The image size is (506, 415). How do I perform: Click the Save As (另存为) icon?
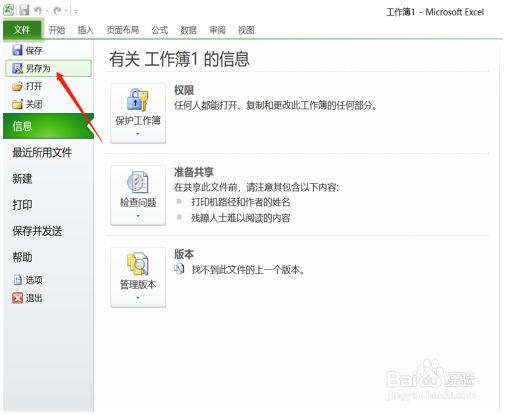(17, 68)
